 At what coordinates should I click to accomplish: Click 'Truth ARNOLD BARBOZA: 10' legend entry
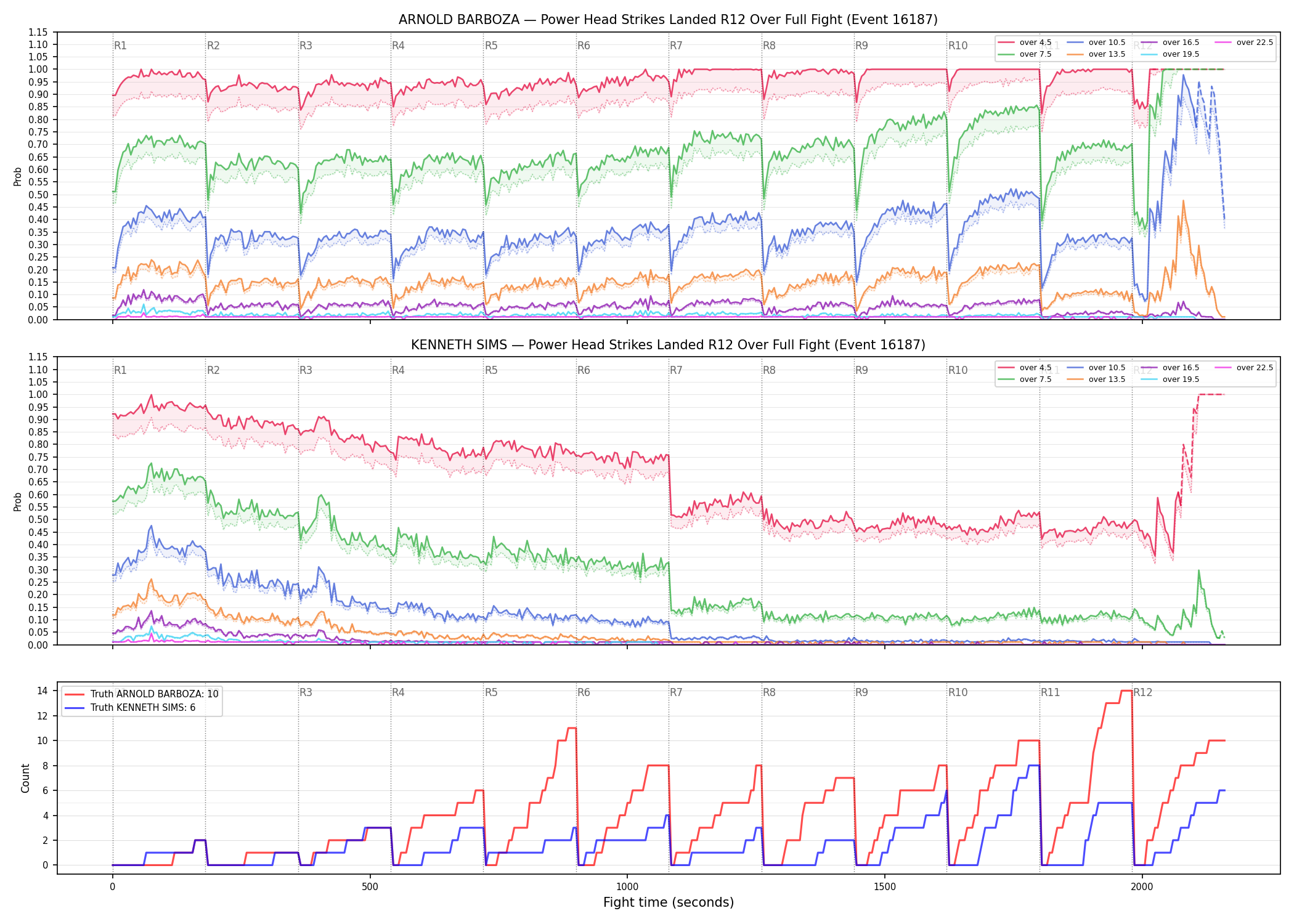(x=142, y=694)
